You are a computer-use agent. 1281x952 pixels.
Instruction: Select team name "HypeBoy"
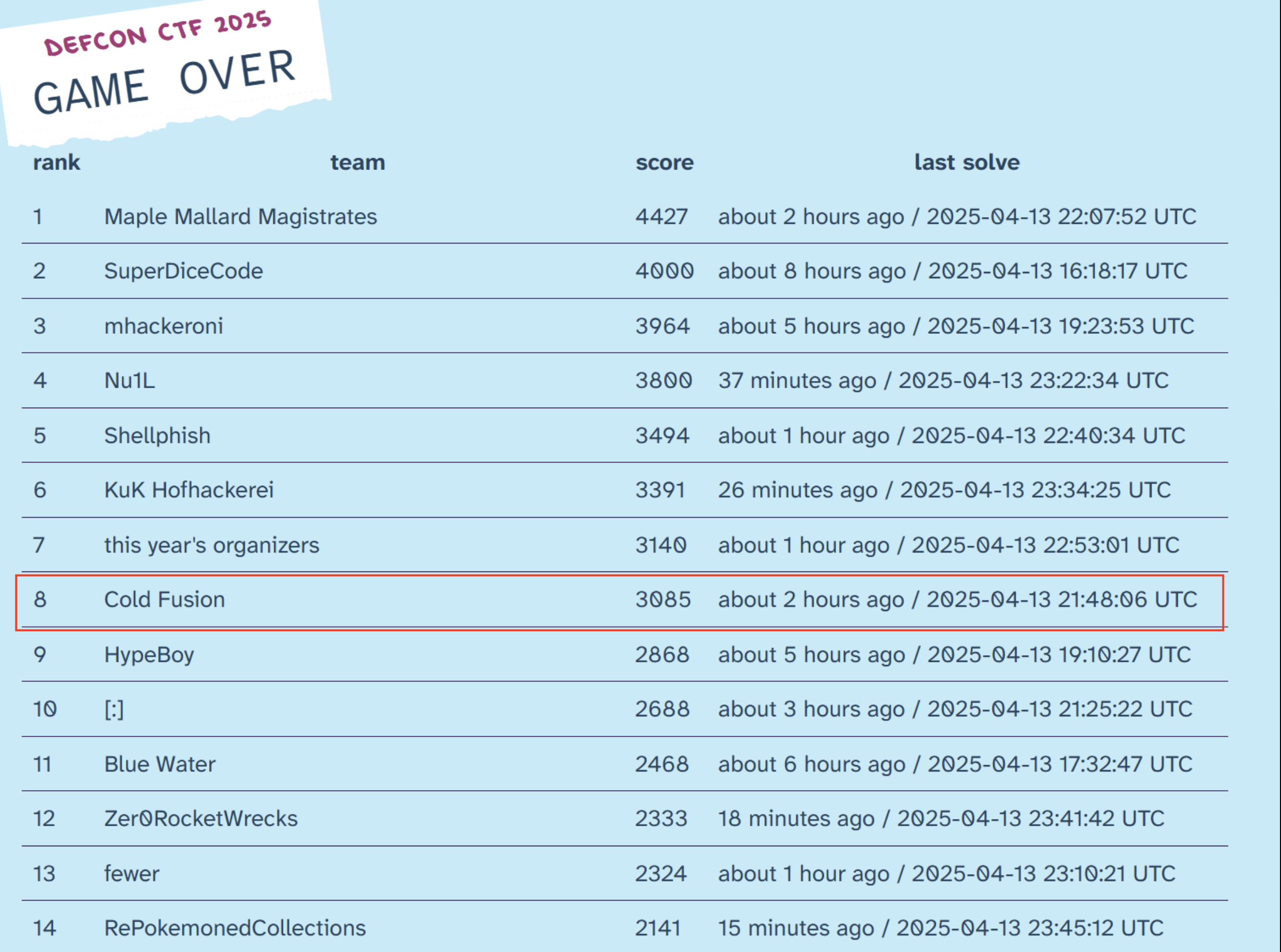[149, 655]
